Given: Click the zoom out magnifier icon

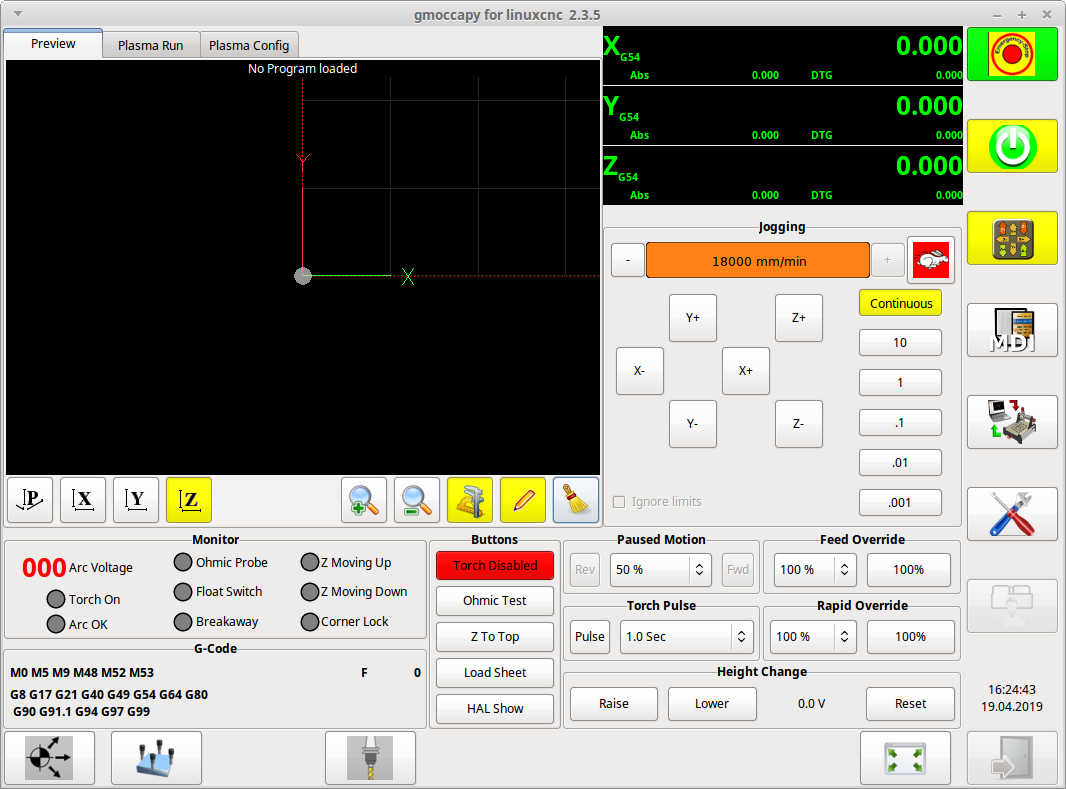Looking at the screenshot, I should (x=417, y=500).
